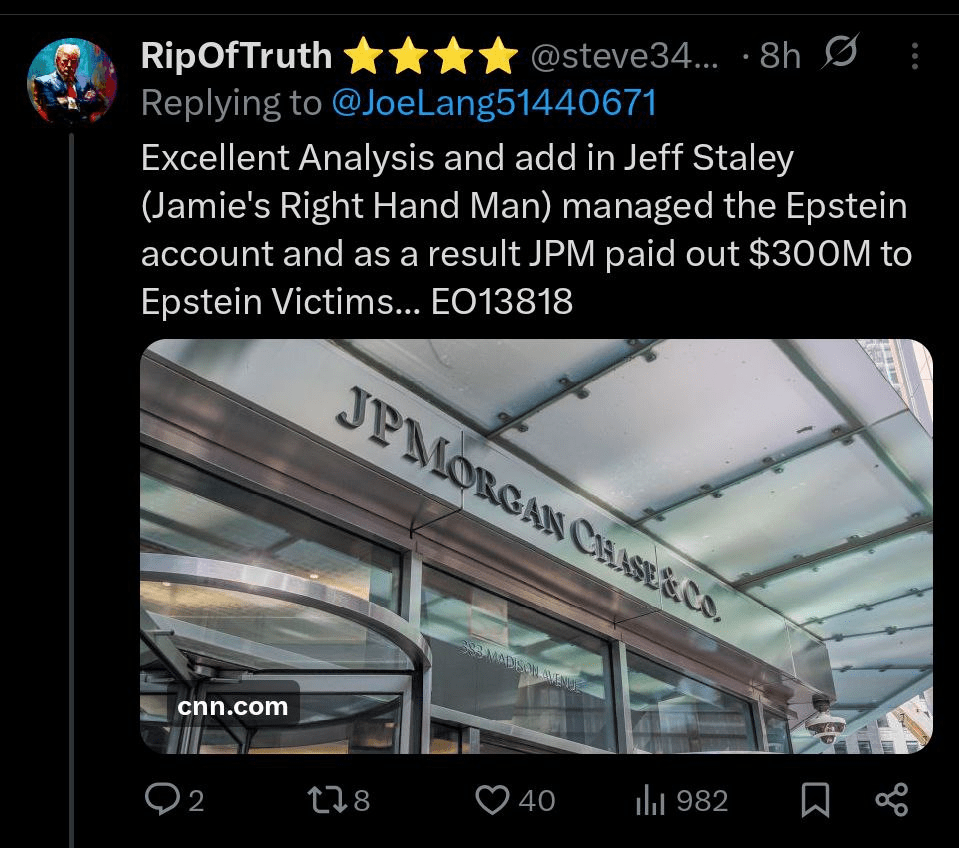Click the reply speech bubble icon
This screenshot has width=959, height=848.
(x=161, y=800)
